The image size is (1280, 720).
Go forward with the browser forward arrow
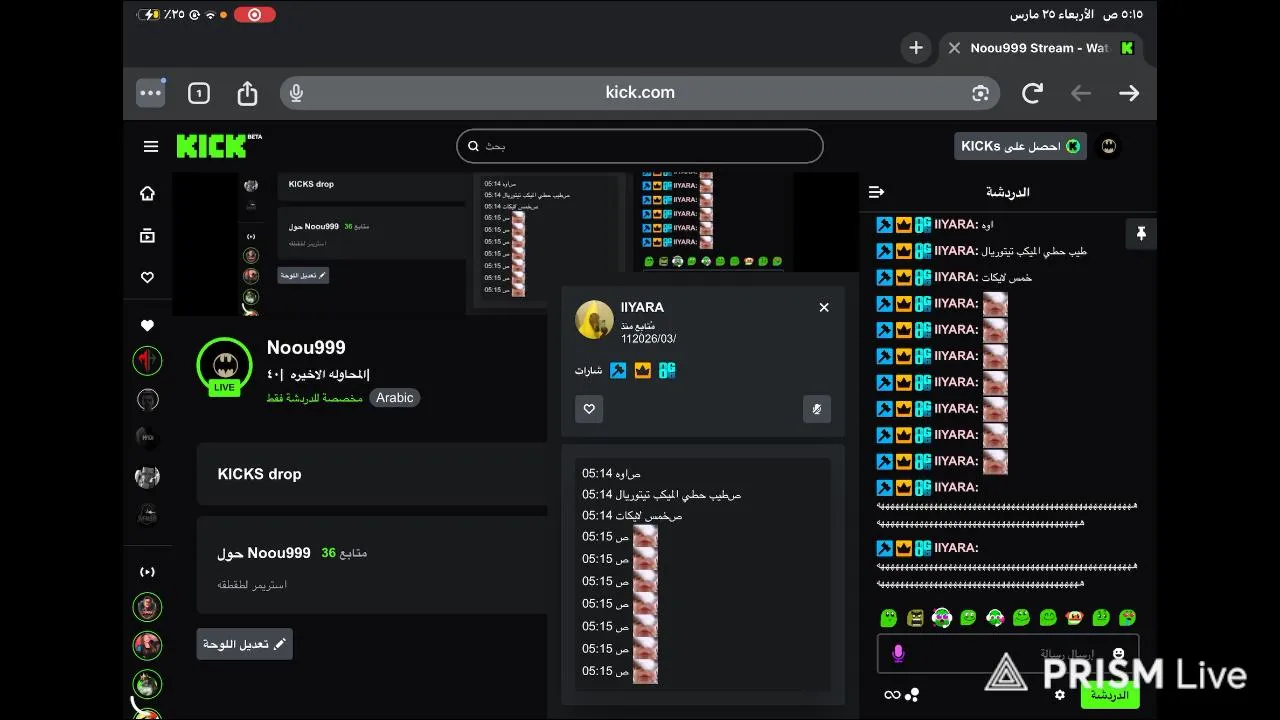click(x=1129, y=93)
